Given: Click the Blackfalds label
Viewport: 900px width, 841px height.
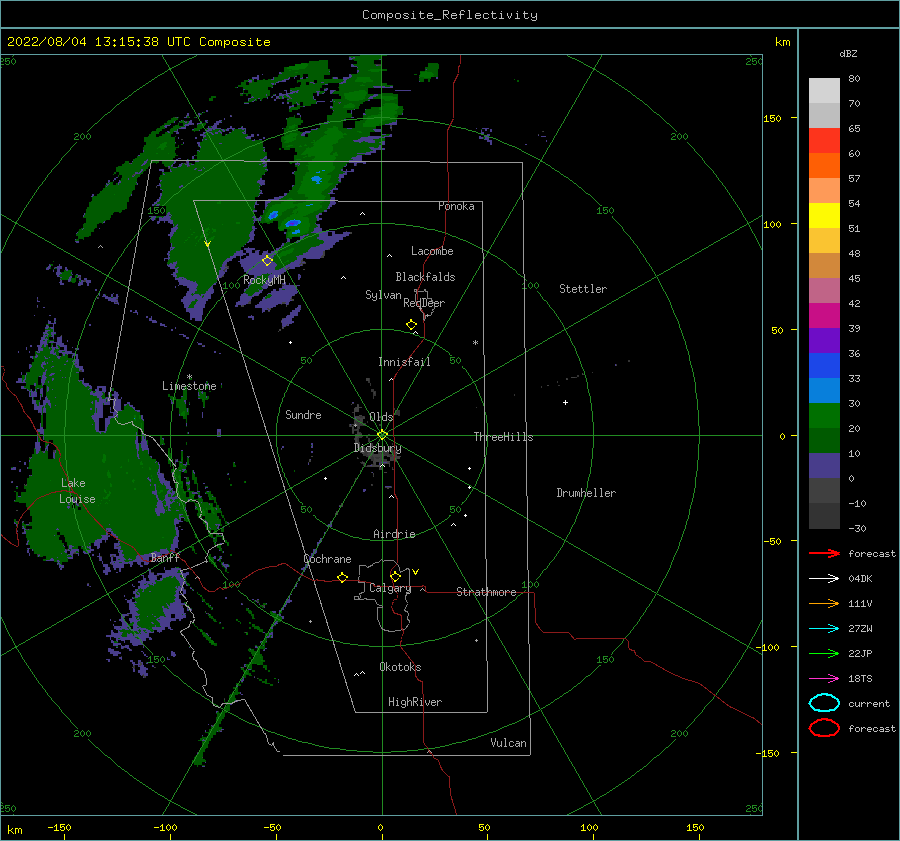Looking at the screenshot, I should [425, 277].
